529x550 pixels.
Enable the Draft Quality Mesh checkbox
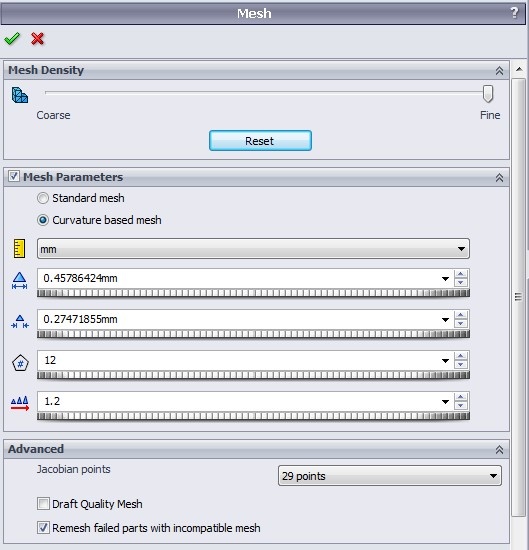43,504
